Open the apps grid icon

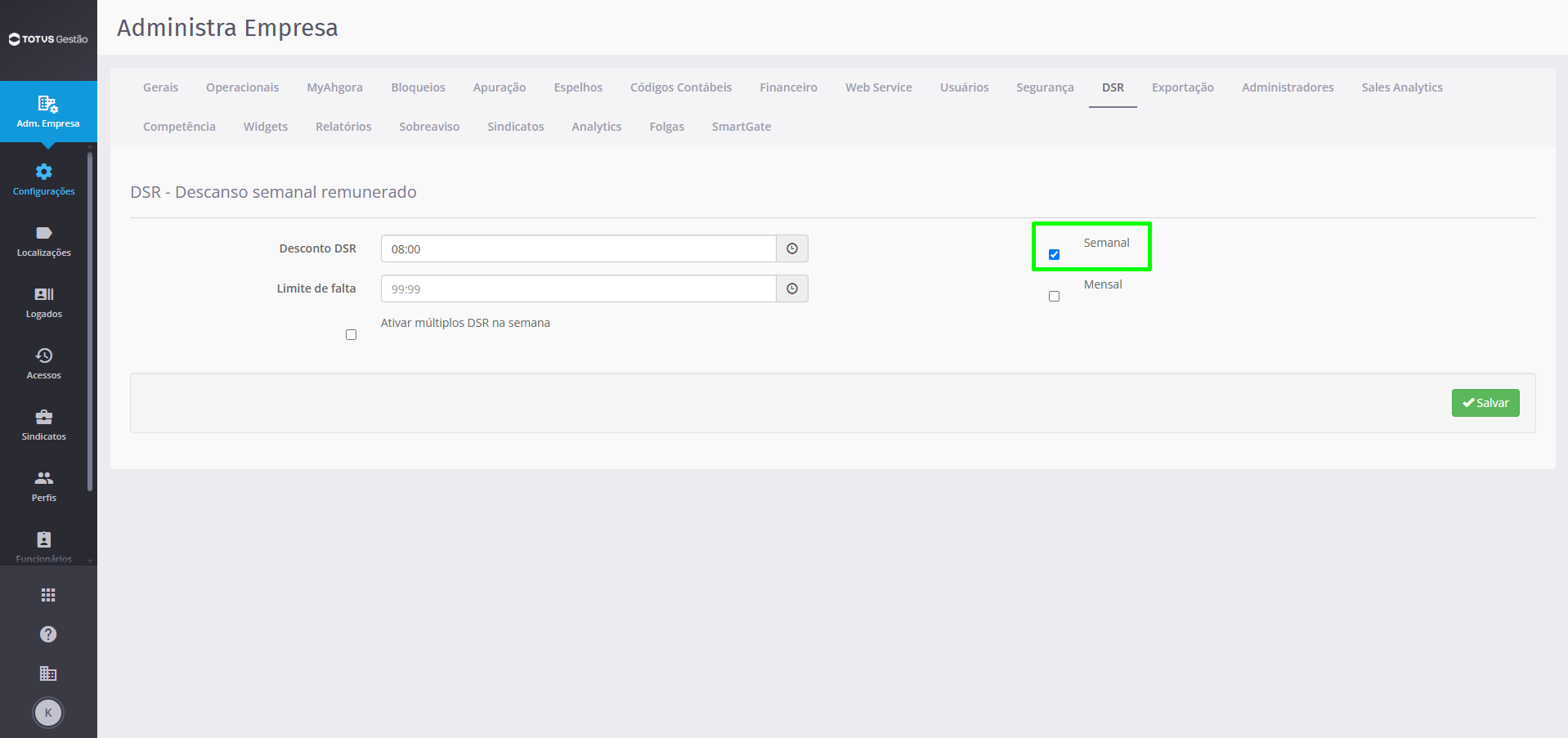[48, 595]
